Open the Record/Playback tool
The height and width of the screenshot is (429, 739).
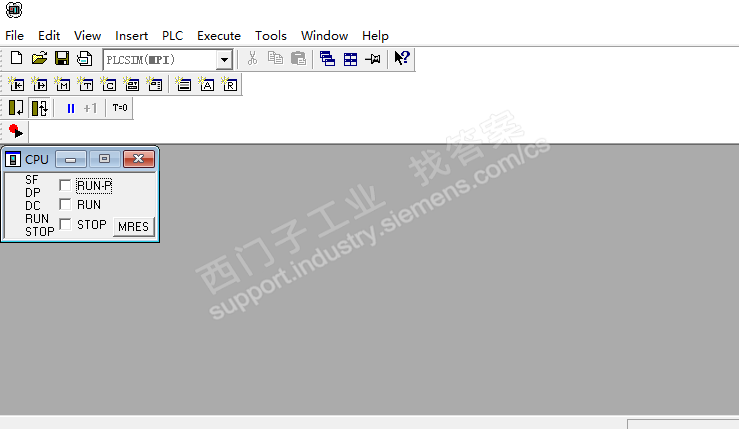click(16, 131)
